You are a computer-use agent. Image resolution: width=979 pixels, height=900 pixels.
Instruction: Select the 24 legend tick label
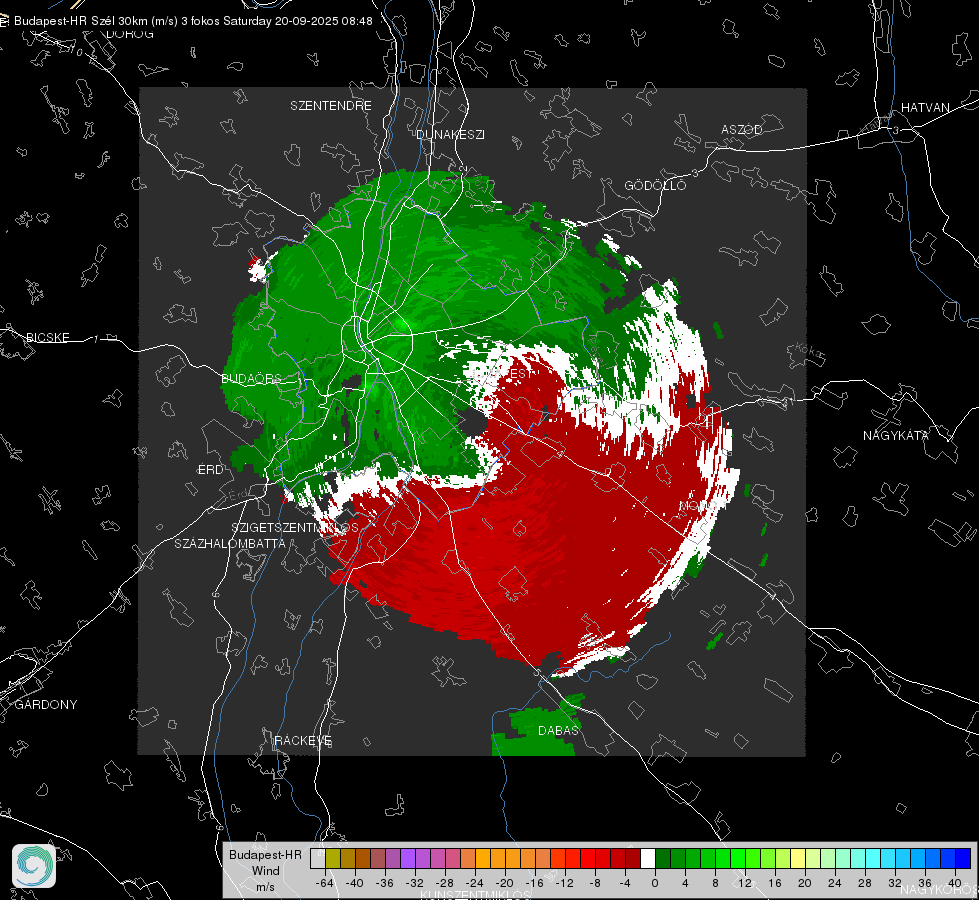[834, 883]
